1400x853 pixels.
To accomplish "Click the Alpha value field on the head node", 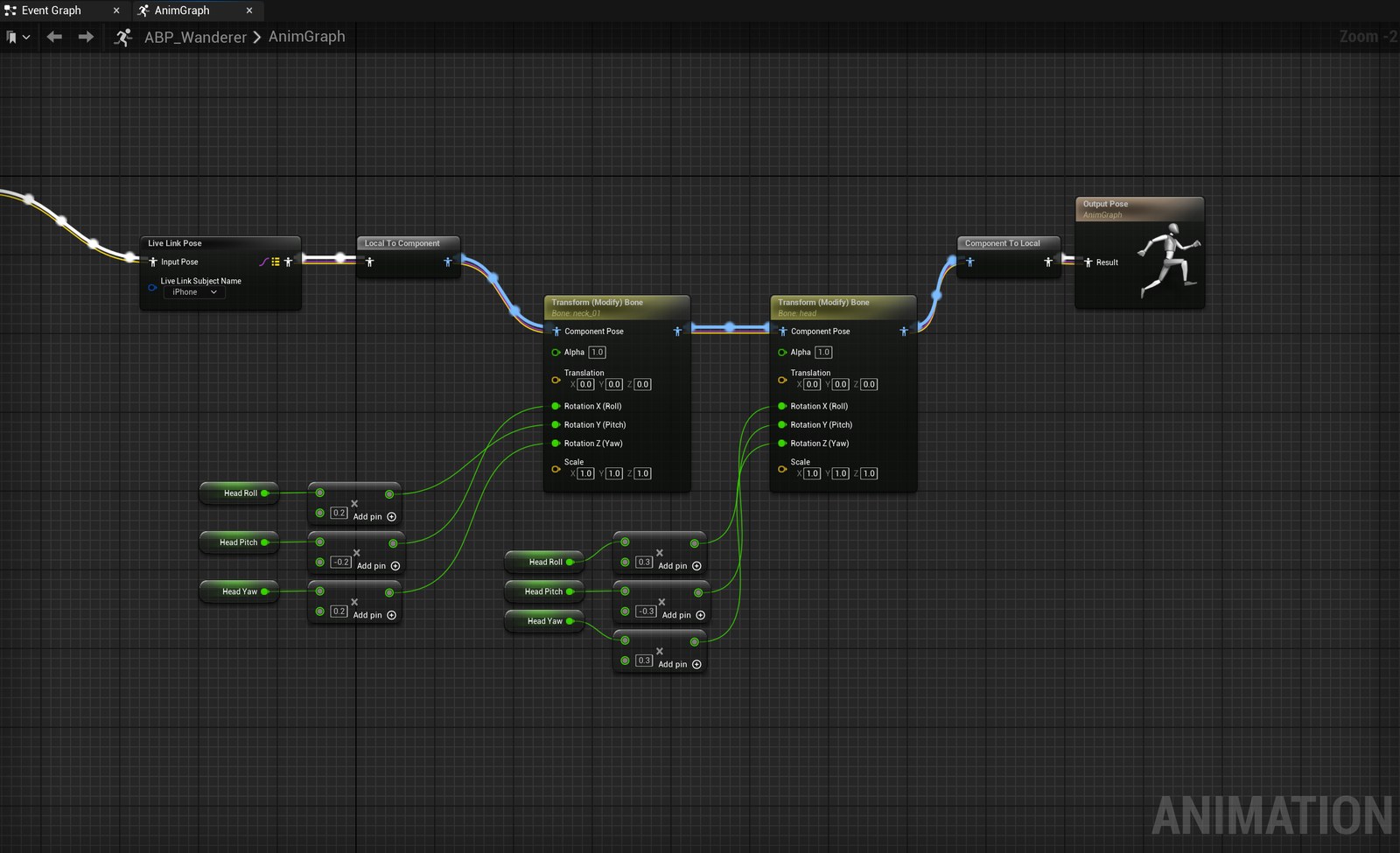I will [x=823, y=352].
